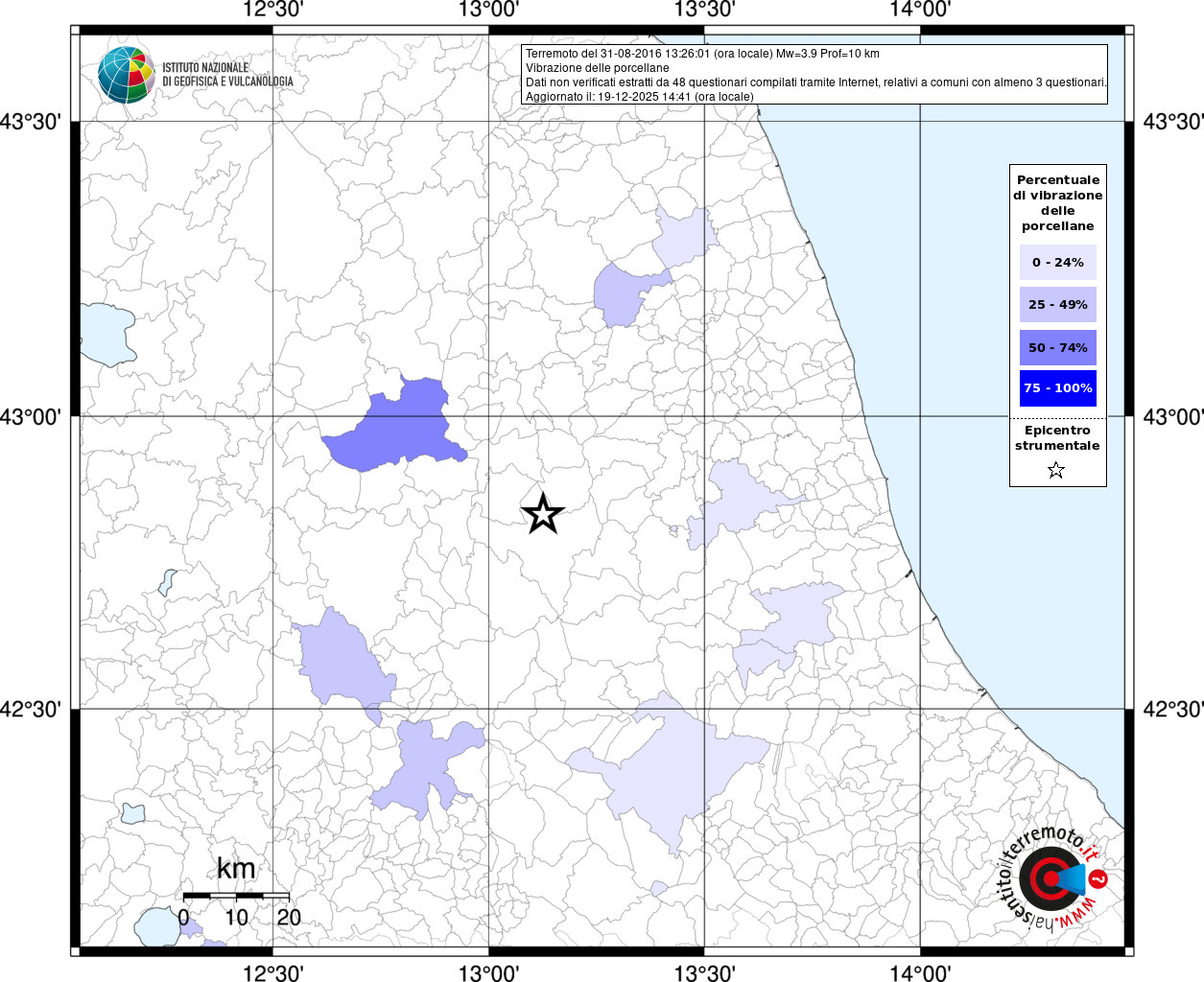Image resolution: width=1204 pixels, height=982 pixels.
Task: Click the epicenter star on the map
Action: tap(542, 514)
